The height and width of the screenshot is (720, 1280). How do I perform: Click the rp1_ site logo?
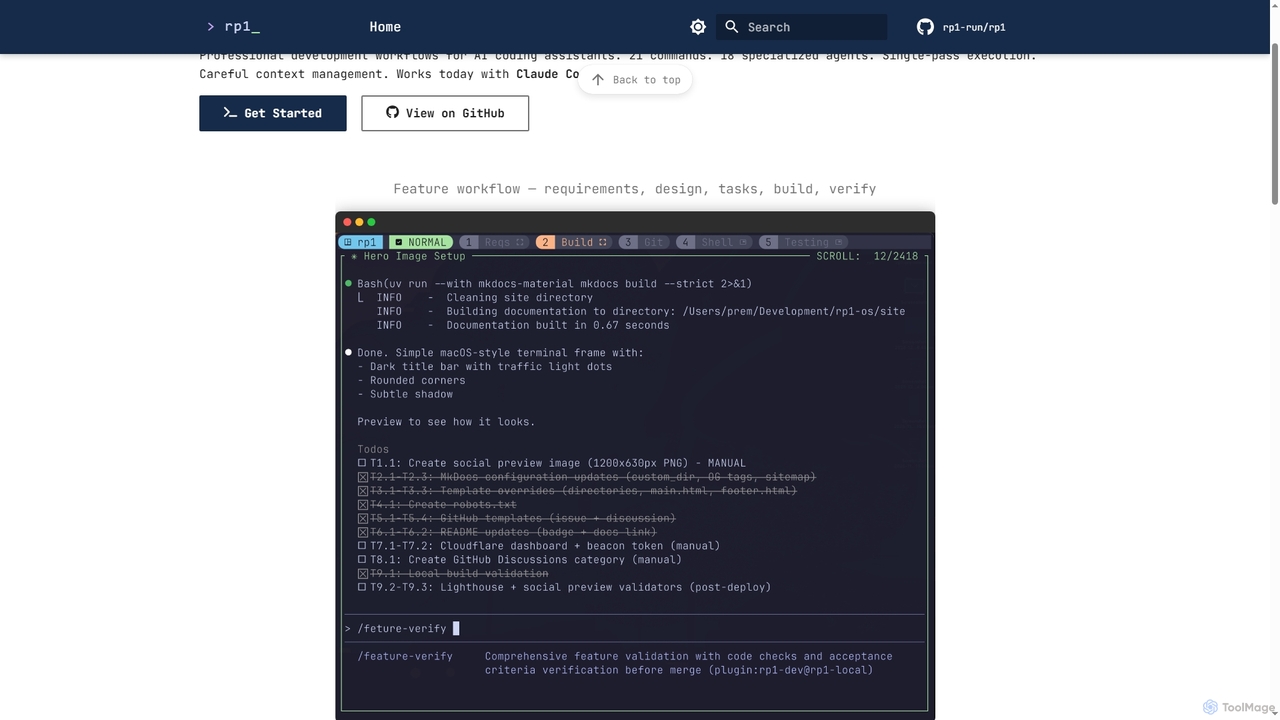[232, 27]
